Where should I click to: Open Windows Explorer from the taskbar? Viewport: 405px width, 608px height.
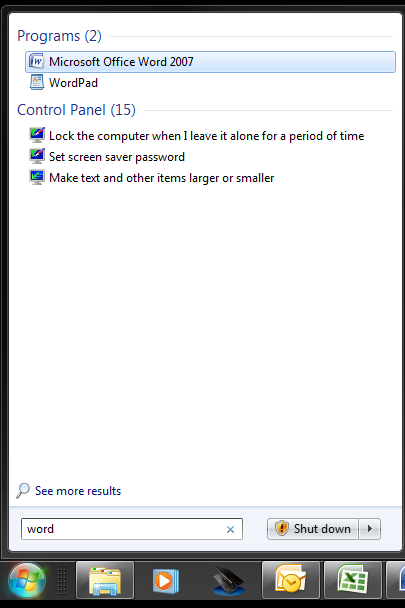pos(105,580)
